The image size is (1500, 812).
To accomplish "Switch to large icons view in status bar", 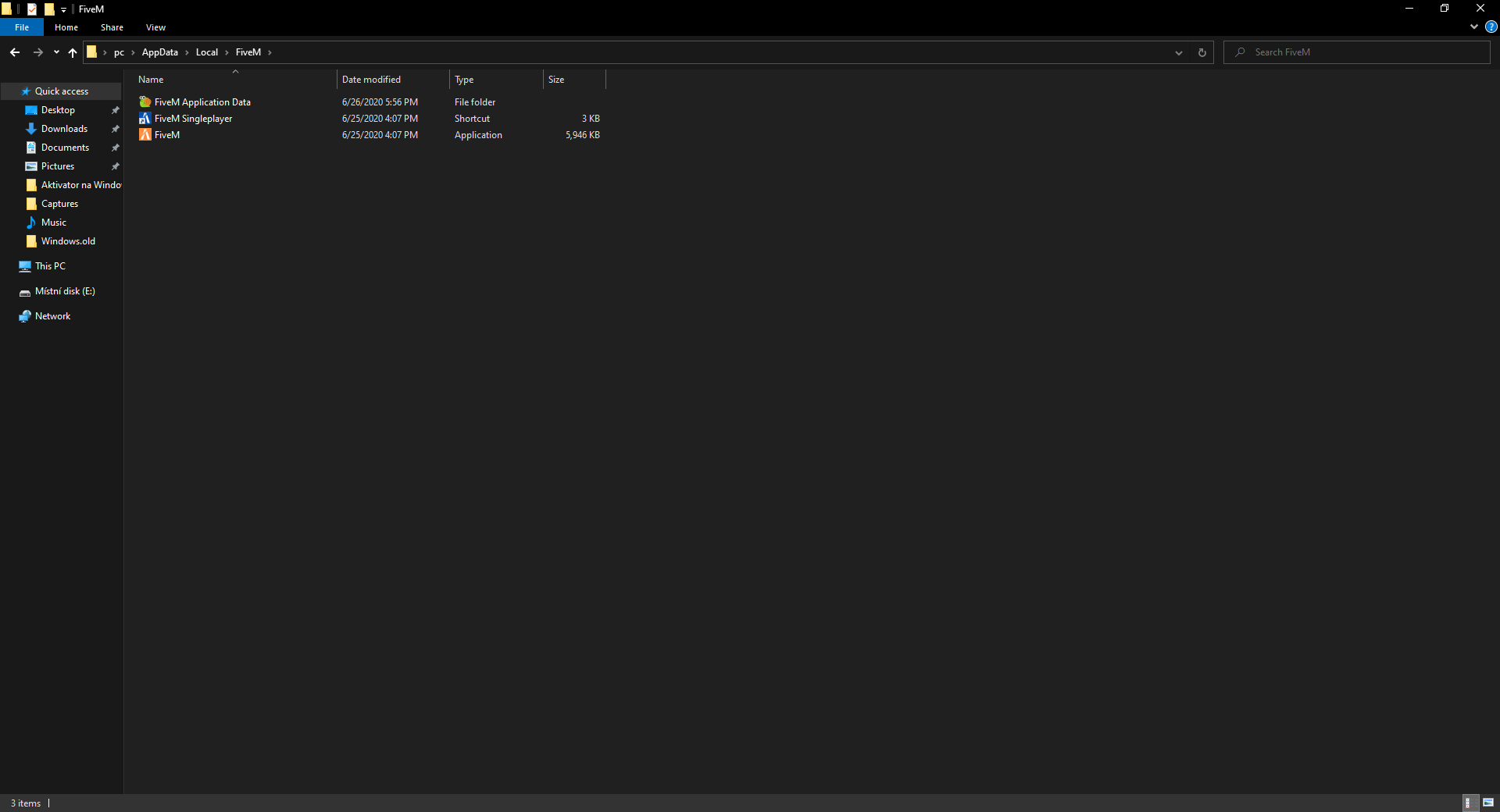I will (1488, 803).
